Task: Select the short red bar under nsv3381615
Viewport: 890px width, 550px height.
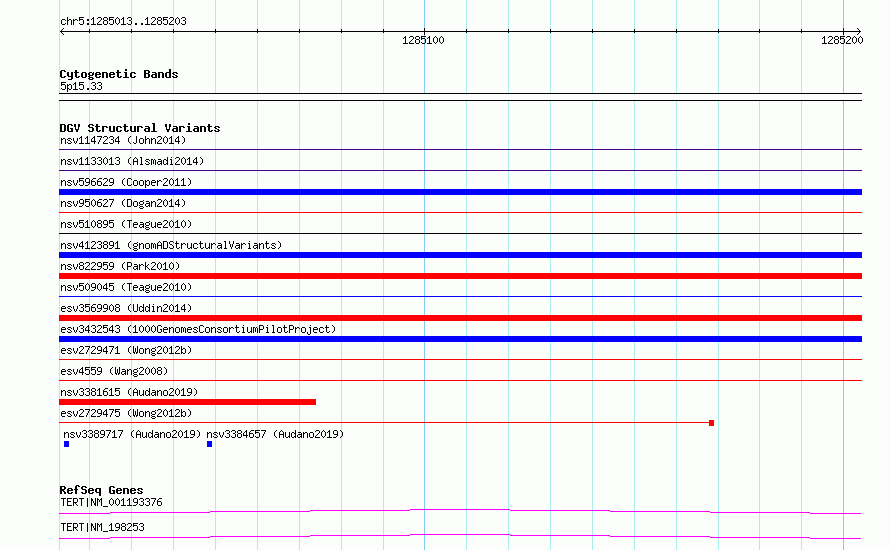Action: point(187,402)
